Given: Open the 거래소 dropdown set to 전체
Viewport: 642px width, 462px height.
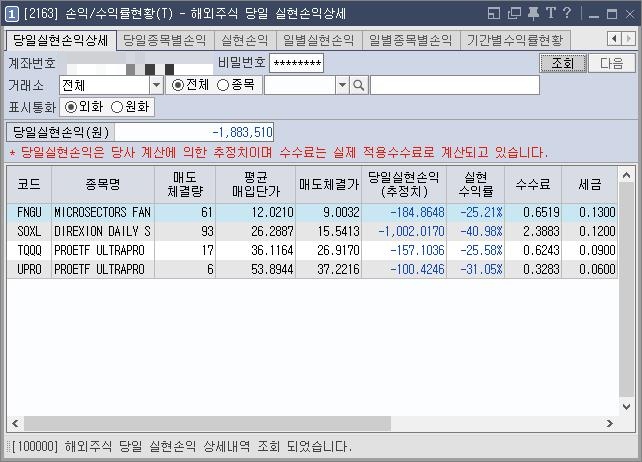Looking at the screenshot, I should pyautogui.click(x=111, y=85).
